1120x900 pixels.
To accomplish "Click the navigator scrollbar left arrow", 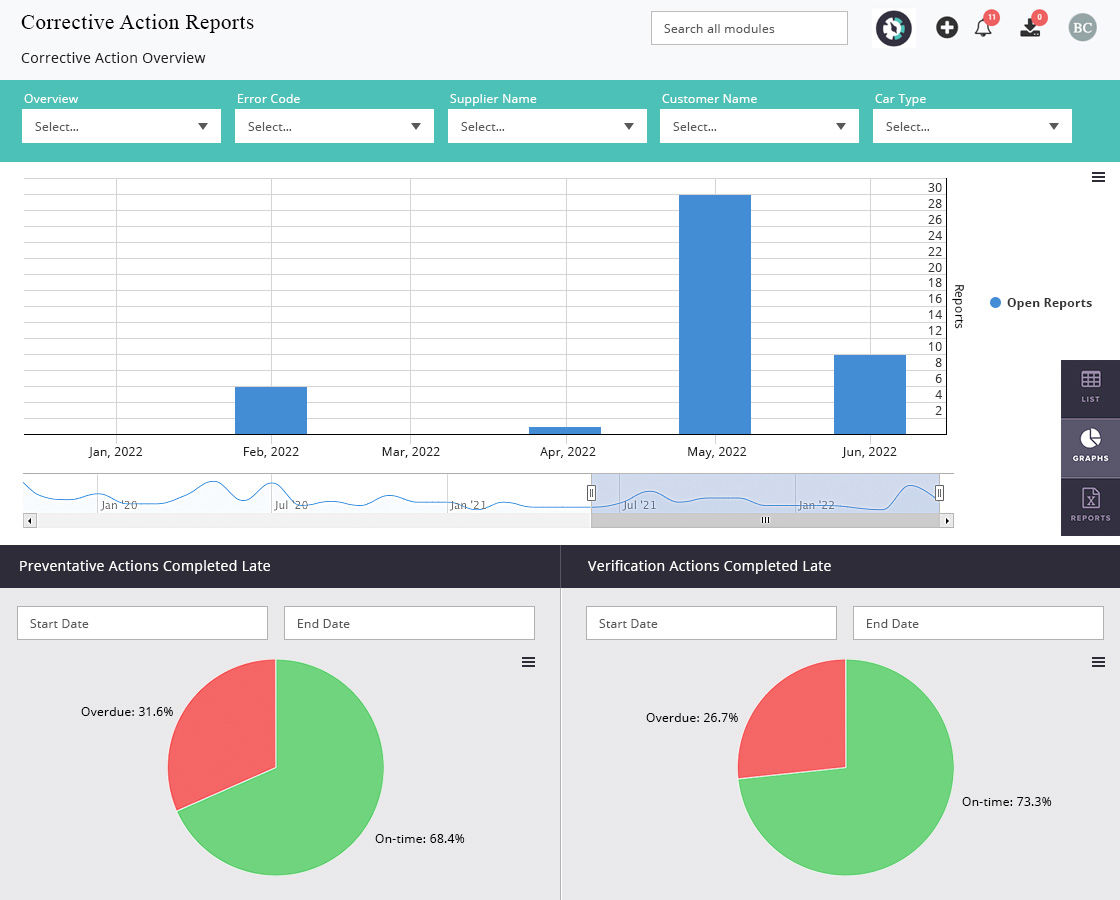I will pyautogui.click(x=29, y=521).
